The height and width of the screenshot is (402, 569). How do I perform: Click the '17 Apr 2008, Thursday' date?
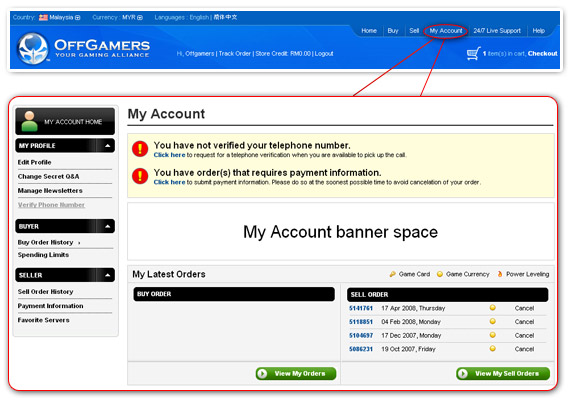click(413, 308)
